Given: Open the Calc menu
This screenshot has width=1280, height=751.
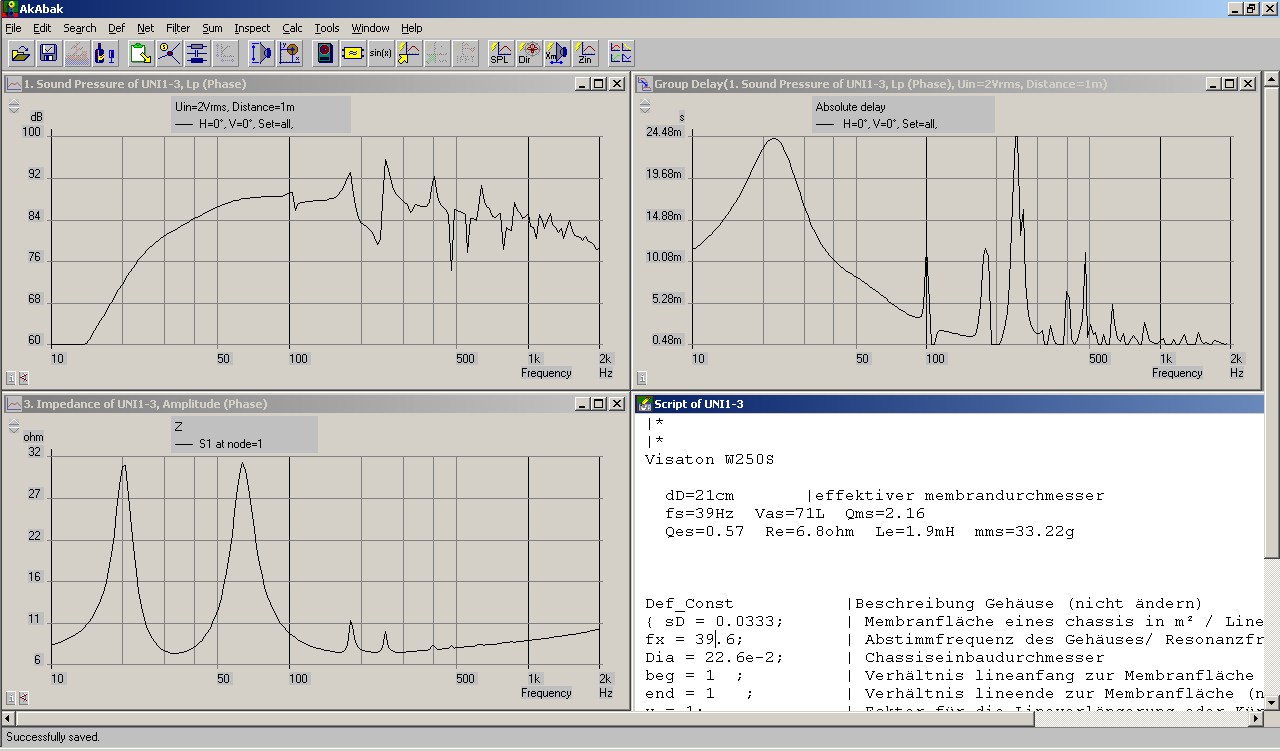Looking at the screenshot, I should click(x=292, y=28).
